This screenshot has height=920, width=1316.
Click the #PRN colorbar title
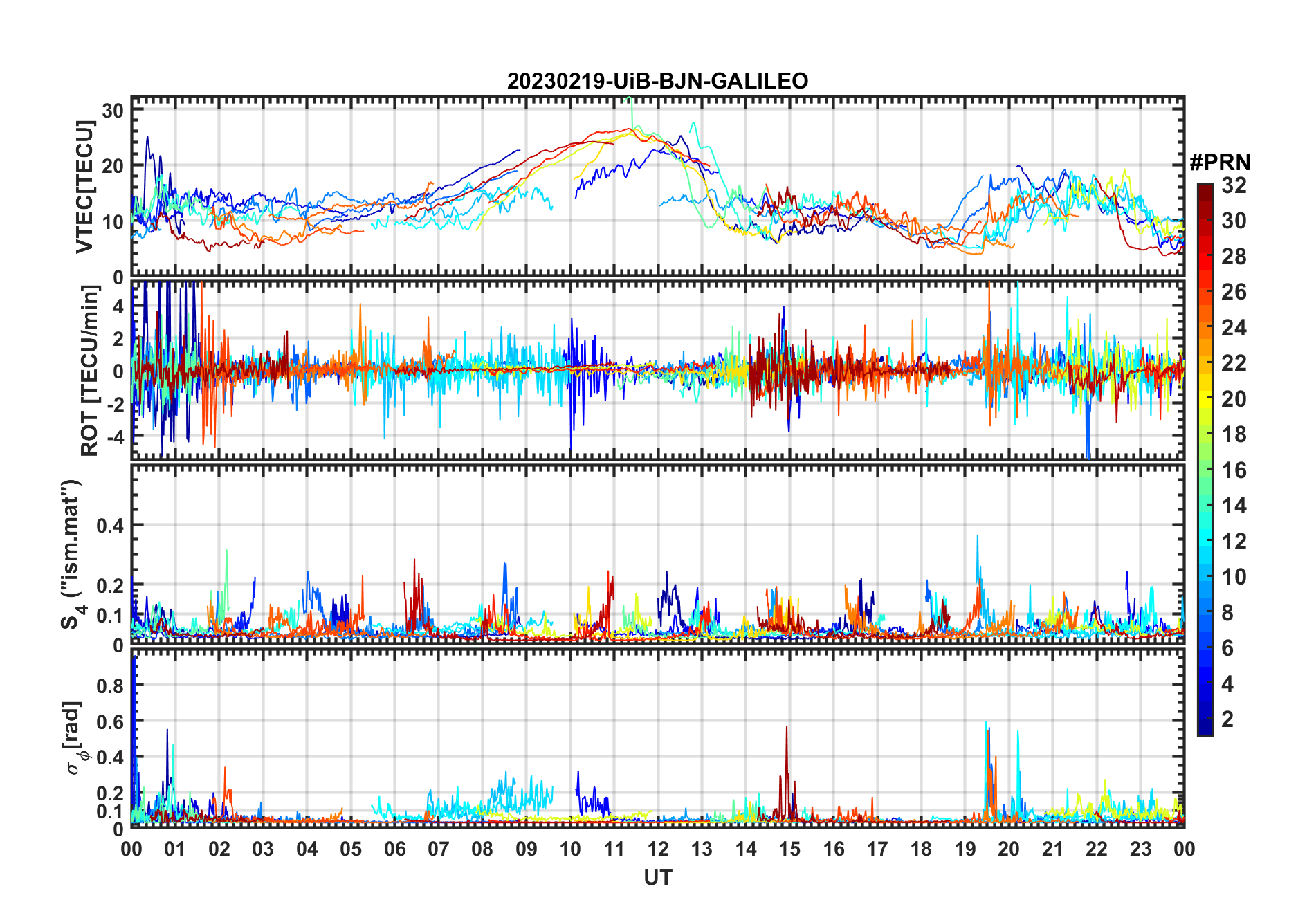(1220, 163)
